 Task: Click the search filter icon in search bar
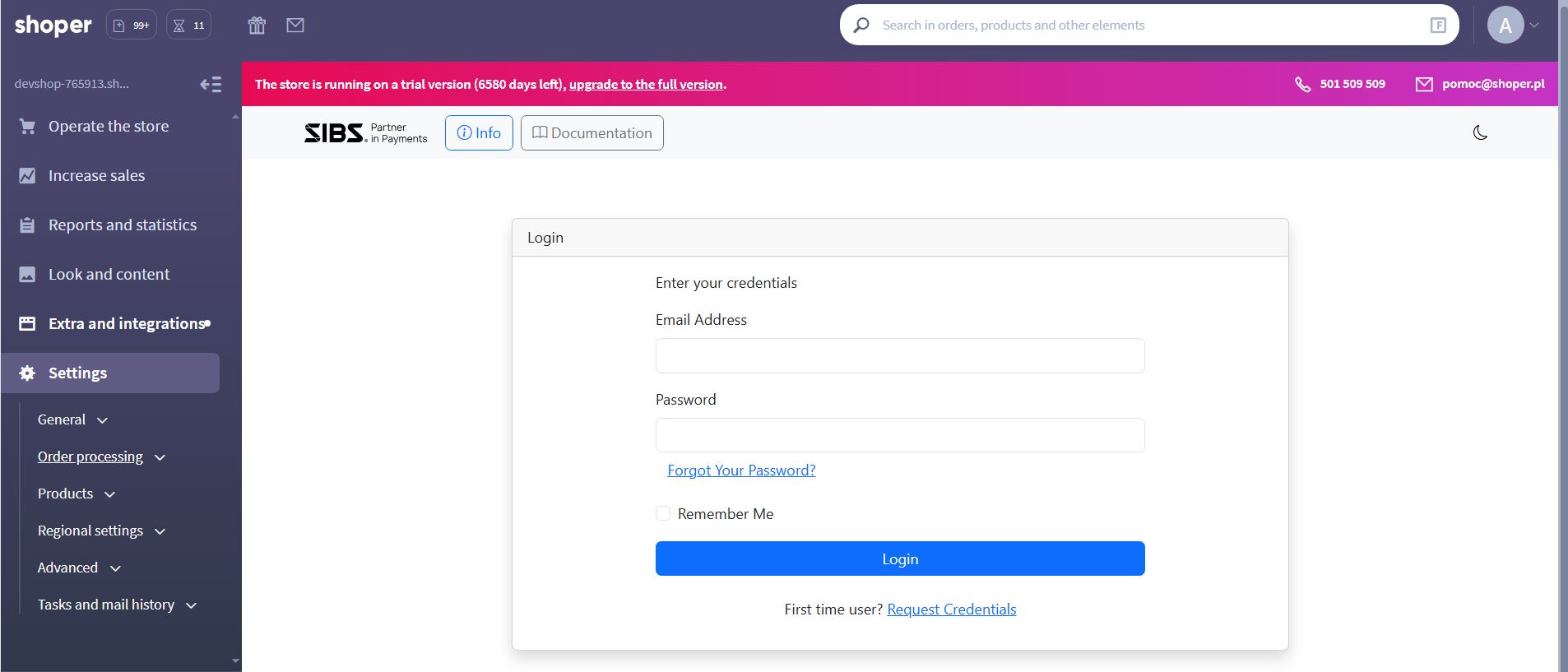pyautogui.click(x=1437, y=25)
